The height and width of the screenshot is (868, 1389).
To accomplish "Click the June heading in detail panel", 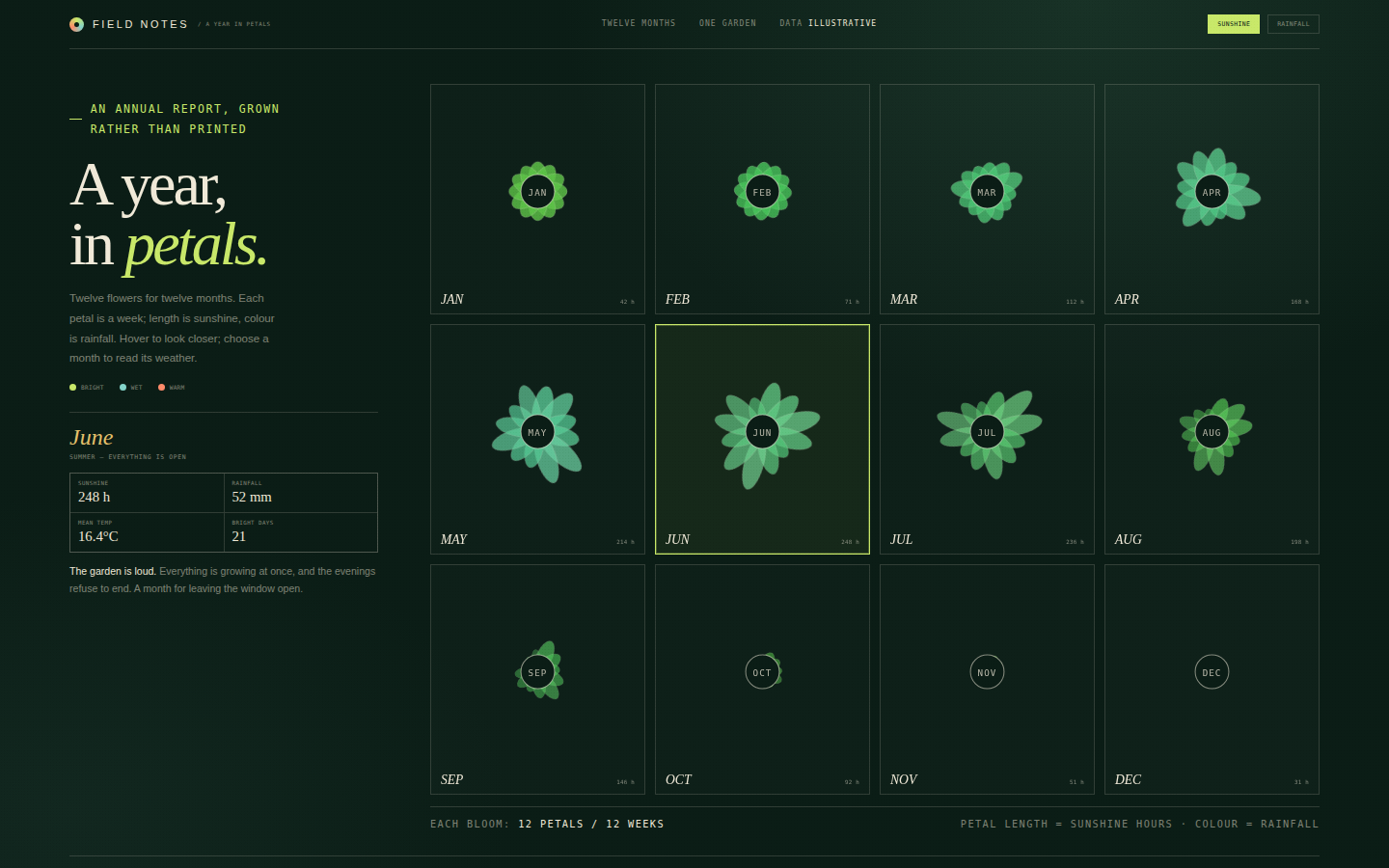I will point(92,437).
